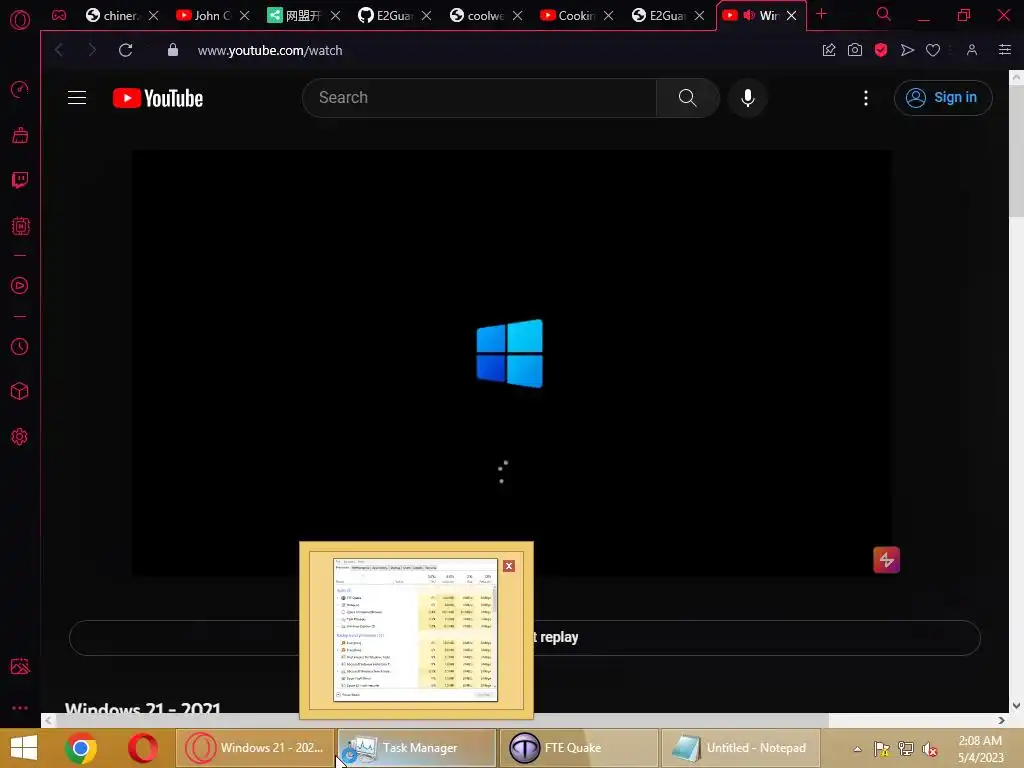This screenshot has height=768, width=1024.
Task: Click the lock site info icon
Action: [x=173, y=50]
